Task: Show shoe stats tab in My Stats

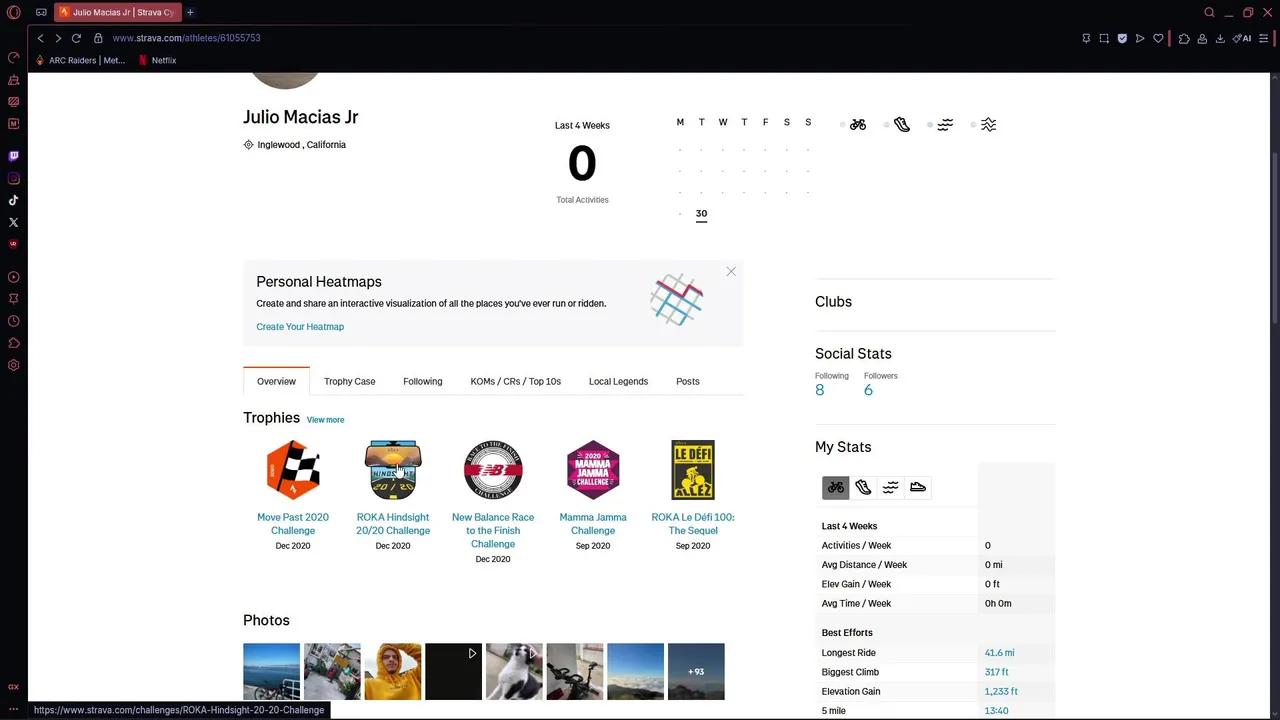Action: (x=918, y=487)
